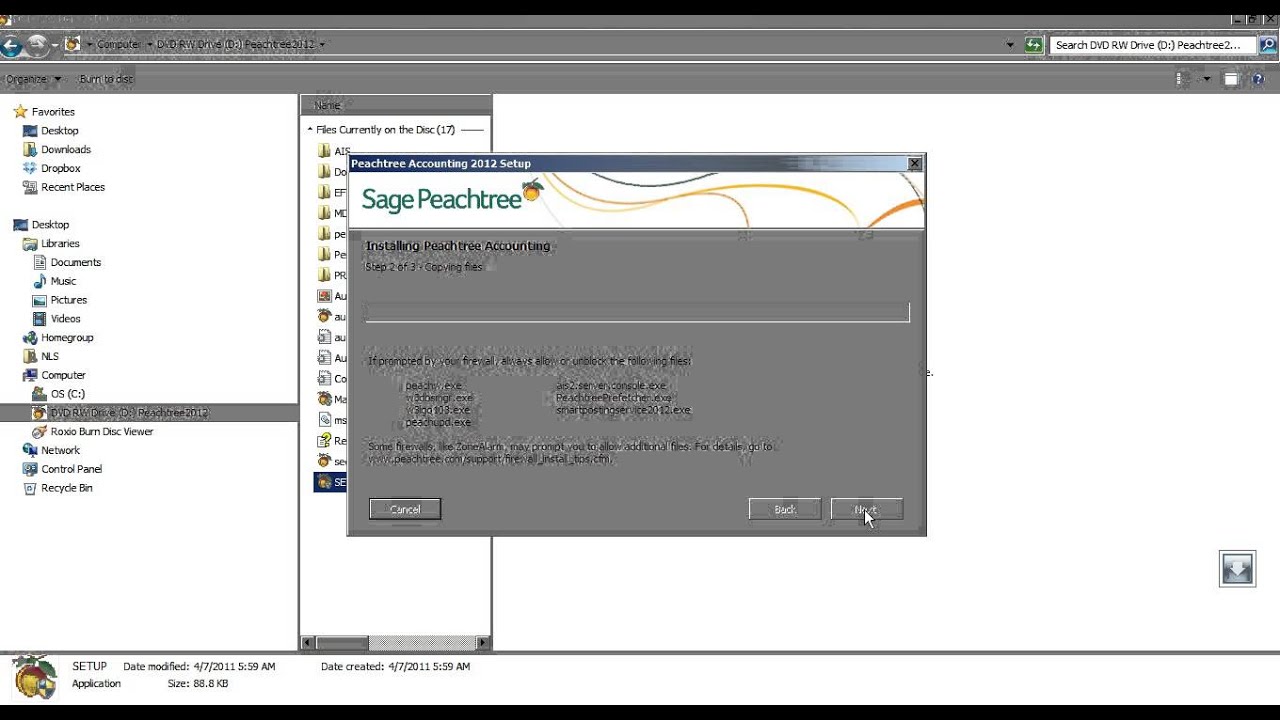1280x720 pixels.
Task: Select Homegroup in navigation pane
Action: [x=67, y=338]
